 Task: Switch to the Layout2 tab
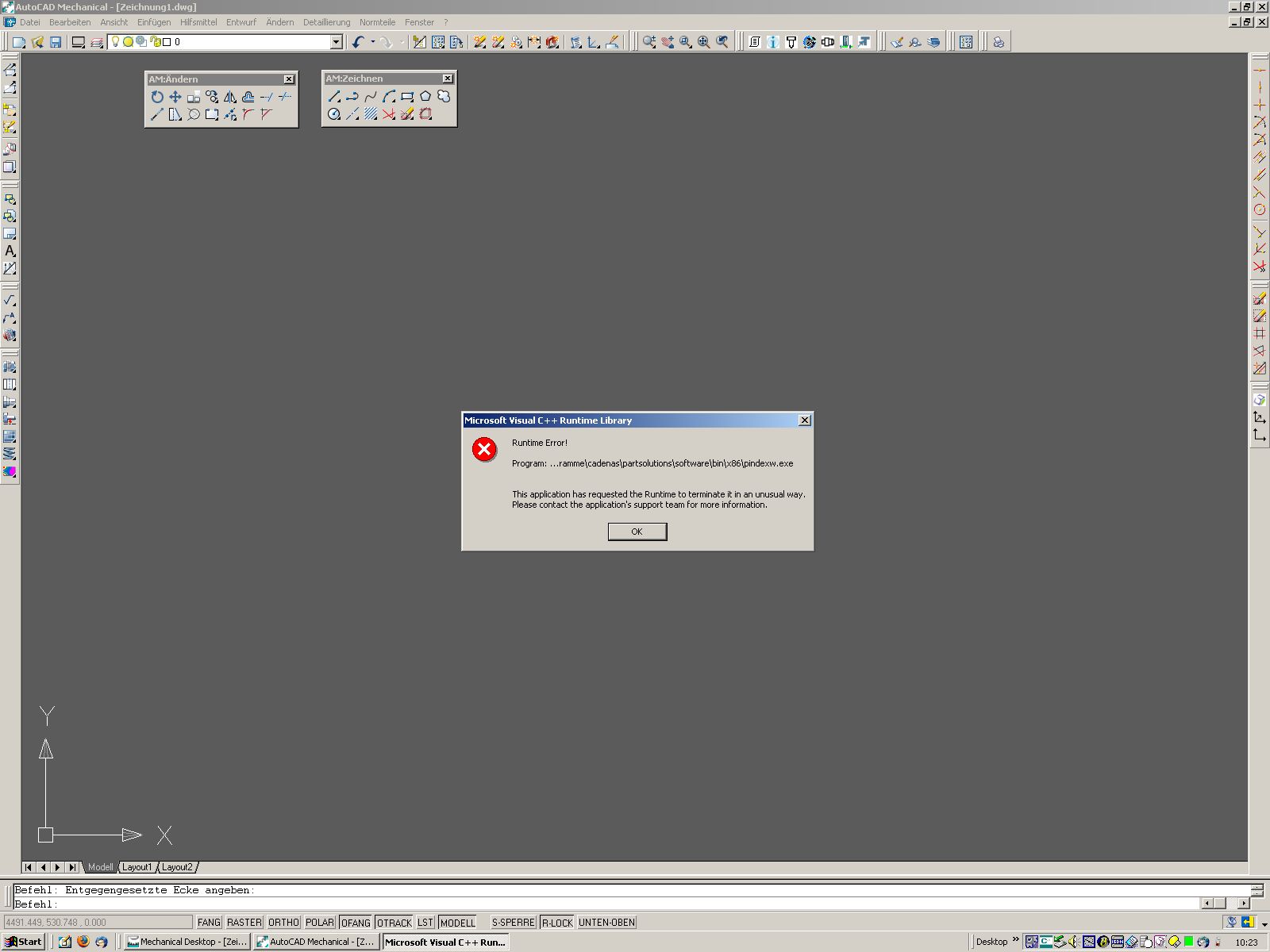click(177, 867)
